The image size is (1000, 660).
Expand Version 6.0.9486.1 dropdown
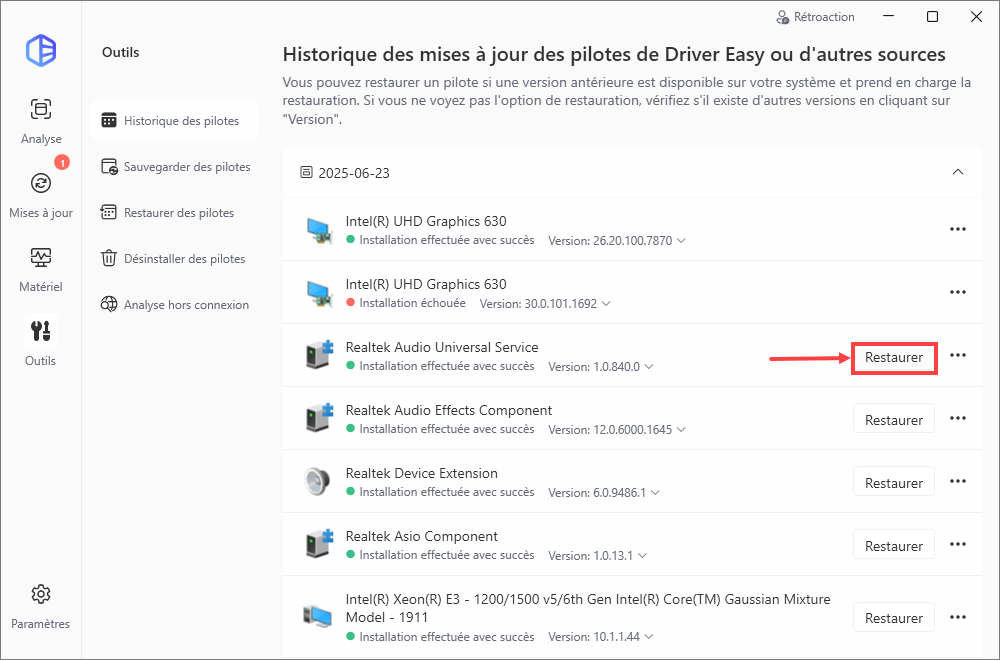tap(655, 492)
